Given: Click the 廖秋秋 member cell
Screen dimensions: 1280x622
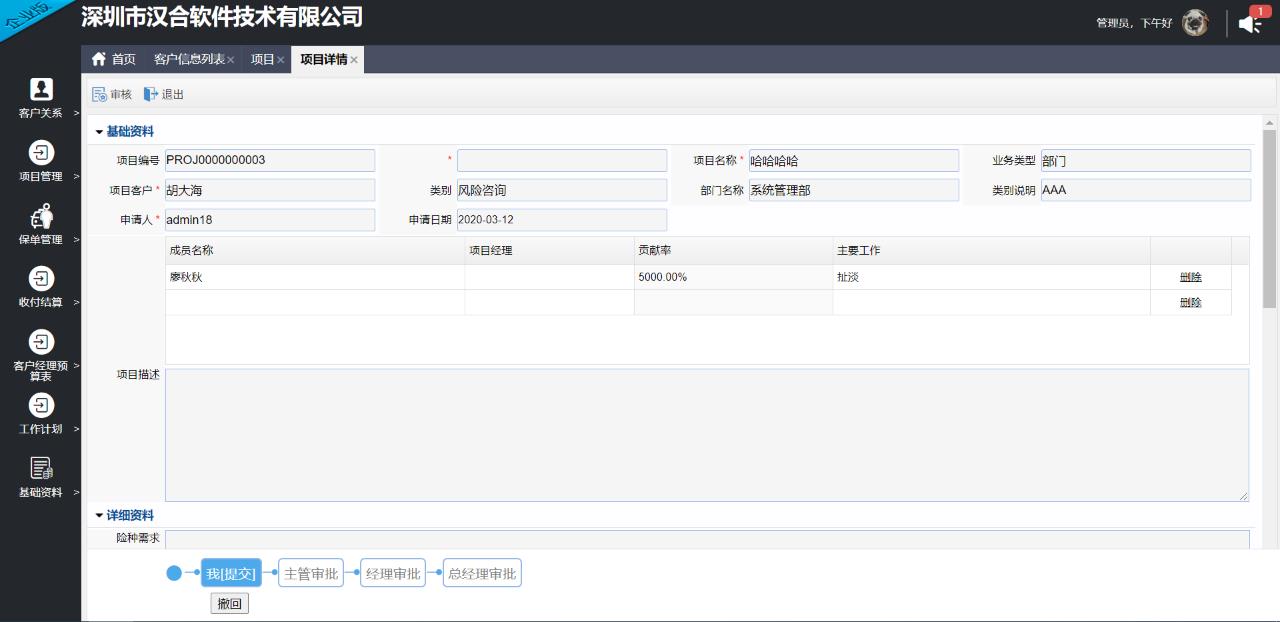Looking at the screenshot, I should [315, 277].
